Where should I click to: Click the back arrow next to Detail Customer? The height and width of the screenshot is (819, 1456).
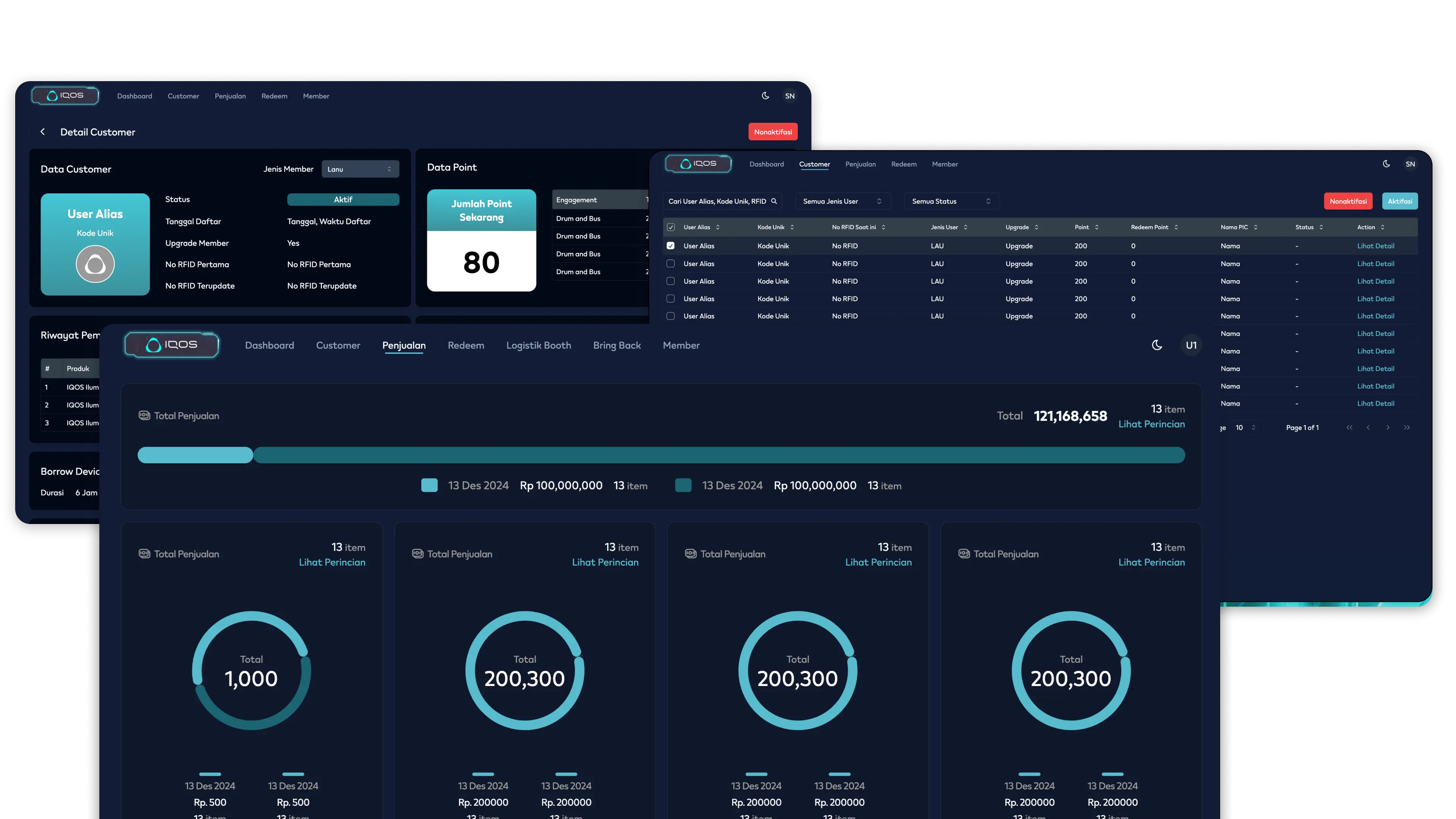(x=42, y=132)
